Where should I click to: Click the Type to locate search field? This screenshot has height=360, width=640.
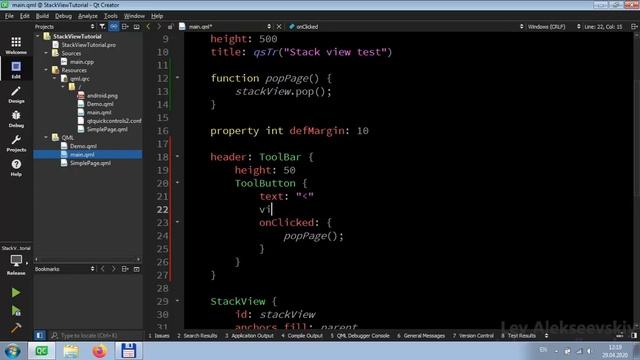[96, 336]
